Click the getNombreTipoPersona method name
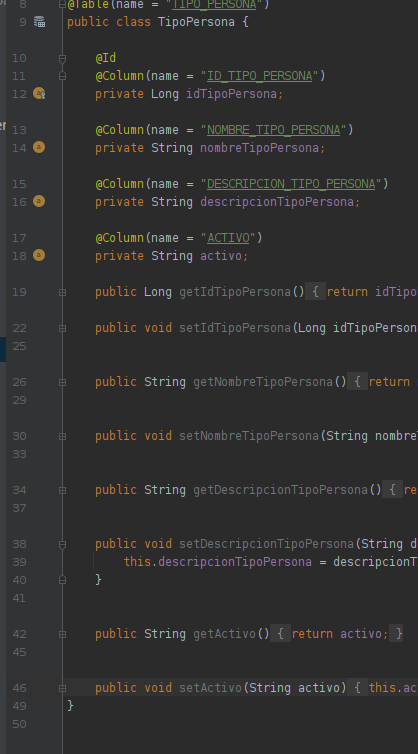418x754 pixels. click(263, 382)
